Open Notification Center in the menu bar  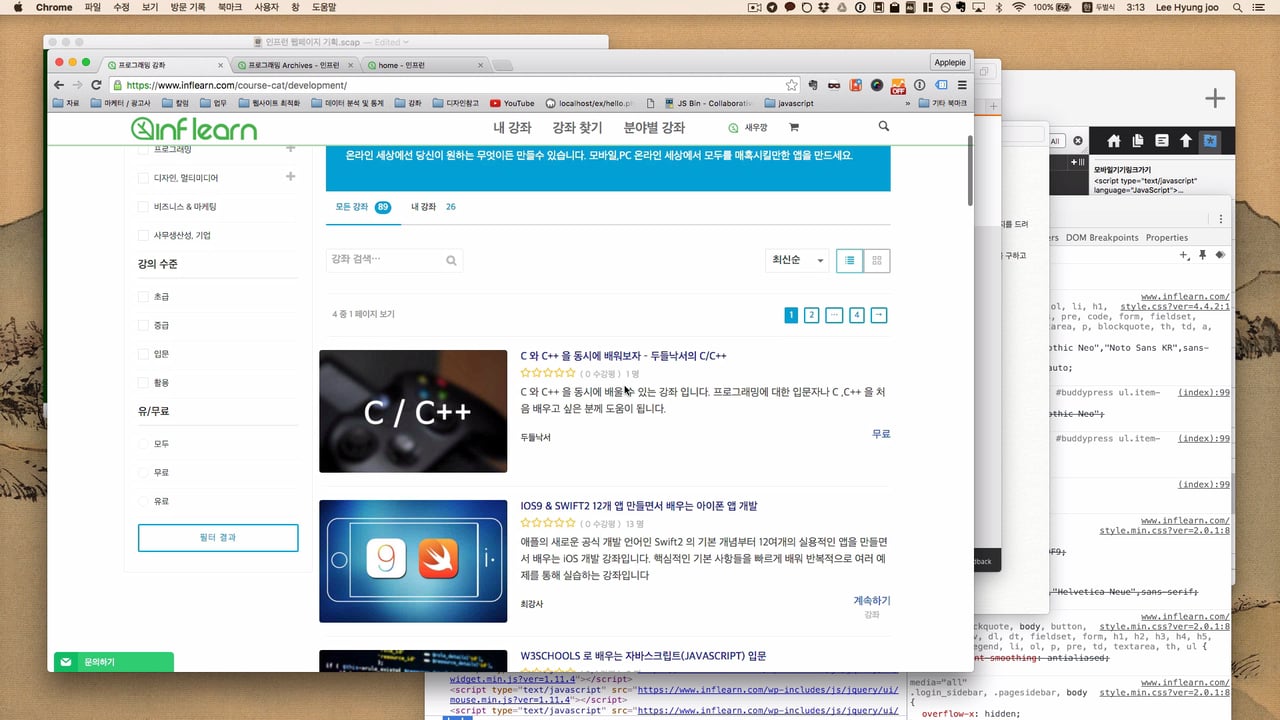point(1256,7)
